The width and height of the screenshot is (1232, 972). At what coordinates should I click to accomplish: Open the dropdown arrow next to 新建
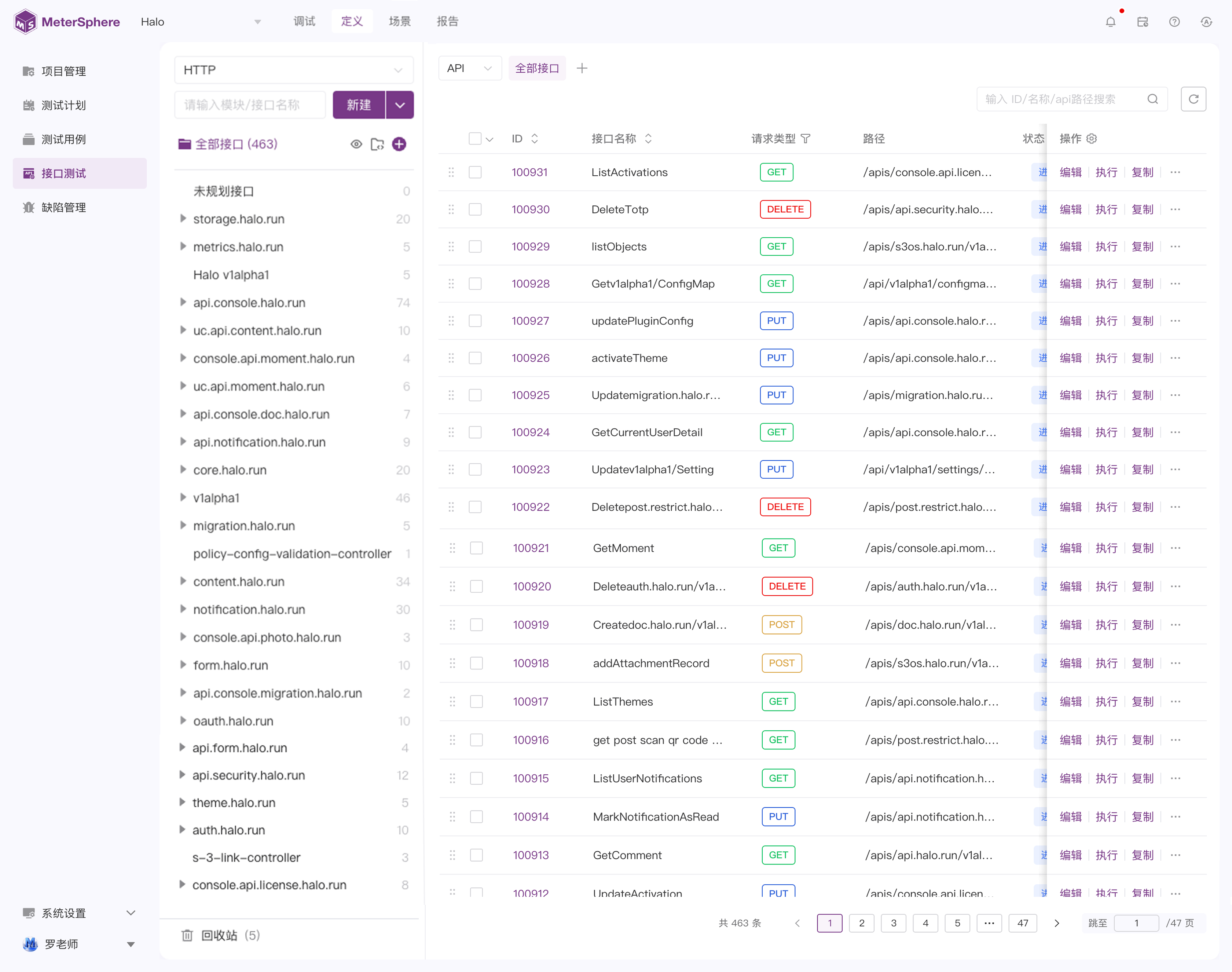pyautogui.click(x=400, y=105)
